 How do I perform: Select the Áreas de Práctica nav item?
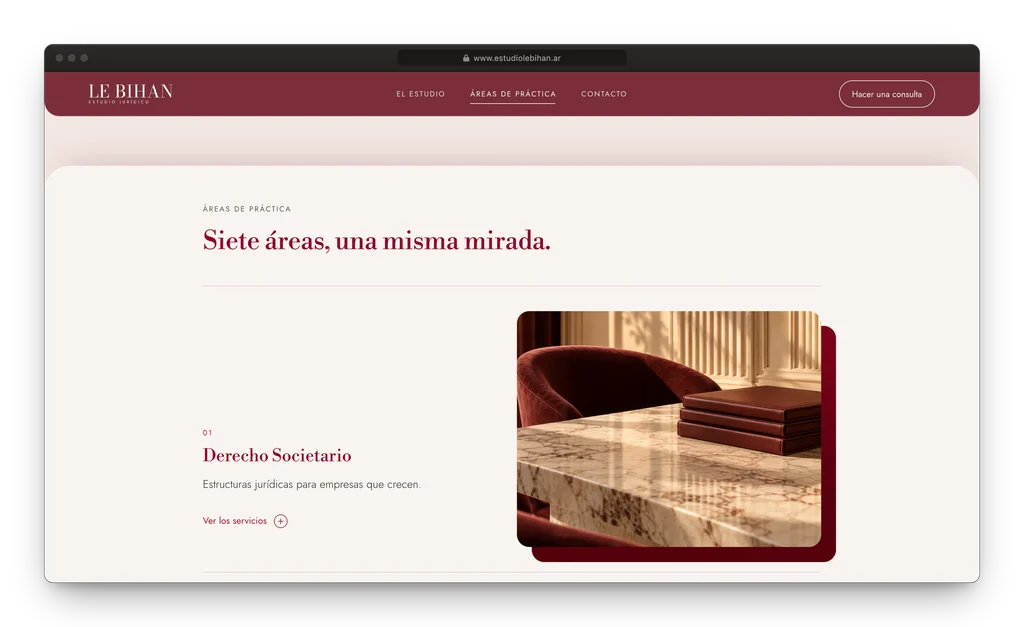[x=513, y=94]
